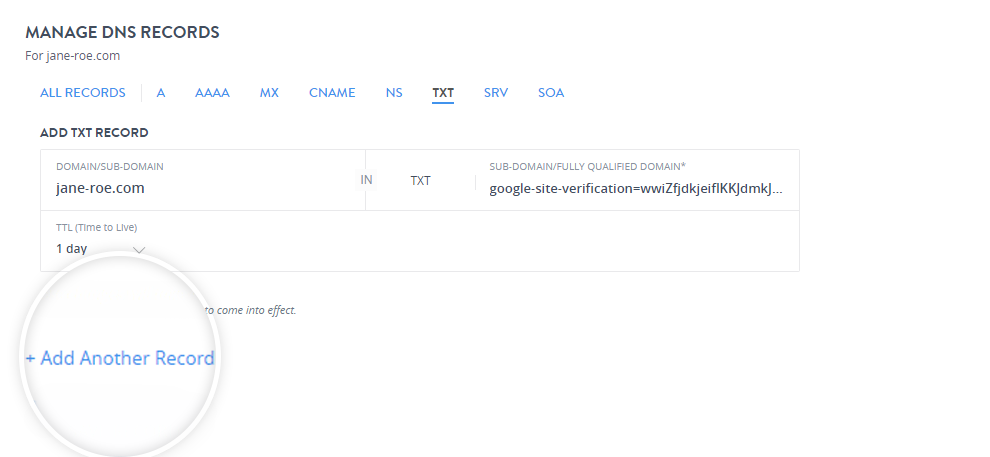Focus the google-site-verification value field
990x457 pixels.
636,188
